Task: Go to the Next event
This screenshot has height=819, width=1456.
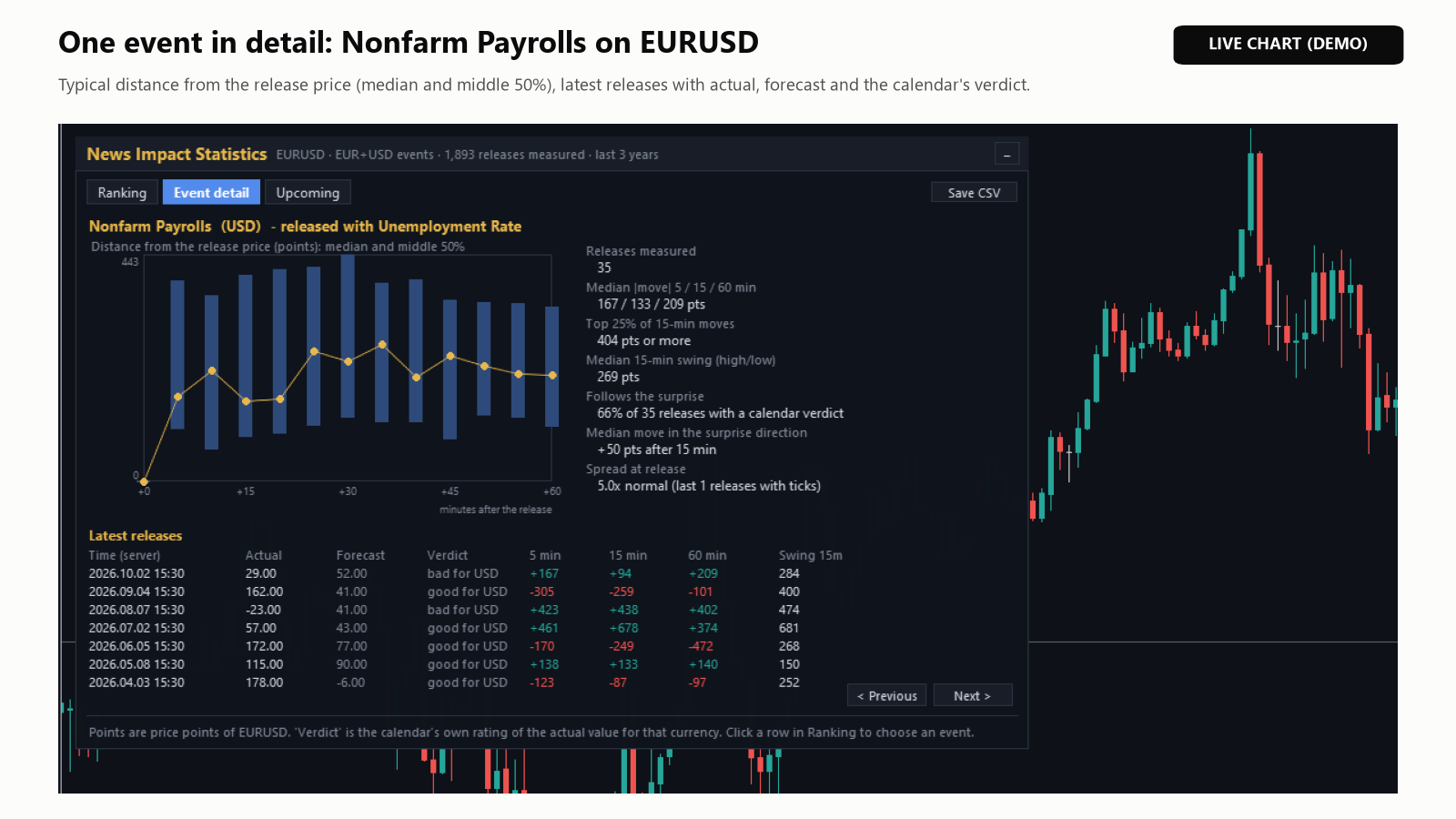Action: (972, 696)
